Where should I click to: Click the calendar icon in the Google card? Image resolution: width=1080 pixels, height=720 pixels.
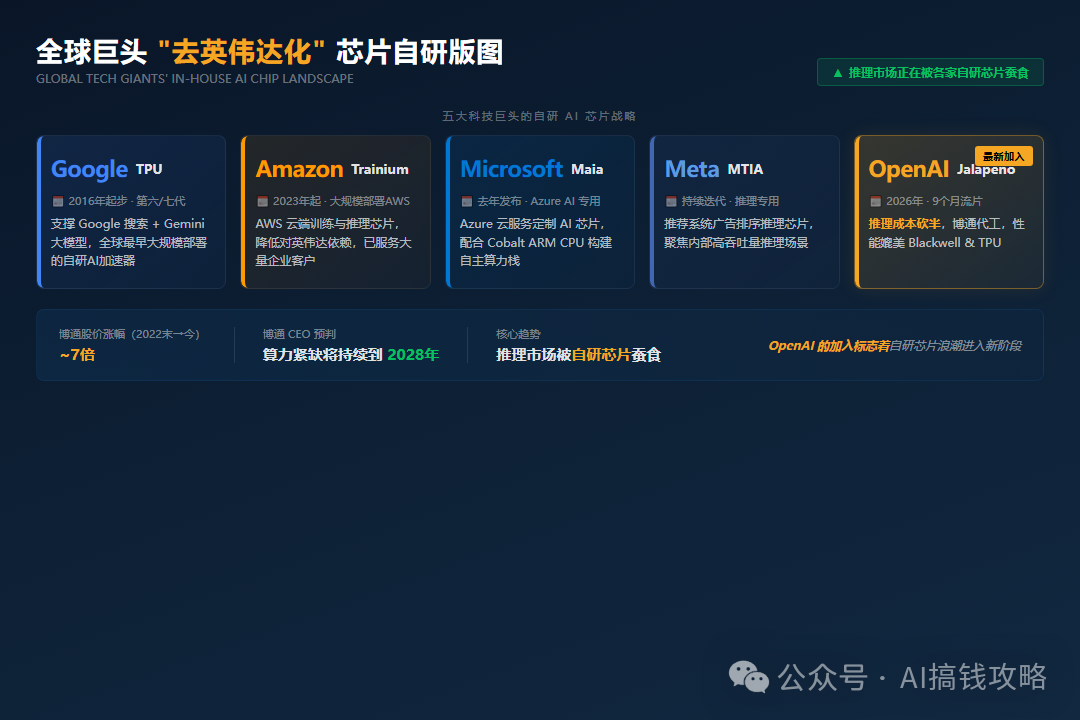point(58,201)
